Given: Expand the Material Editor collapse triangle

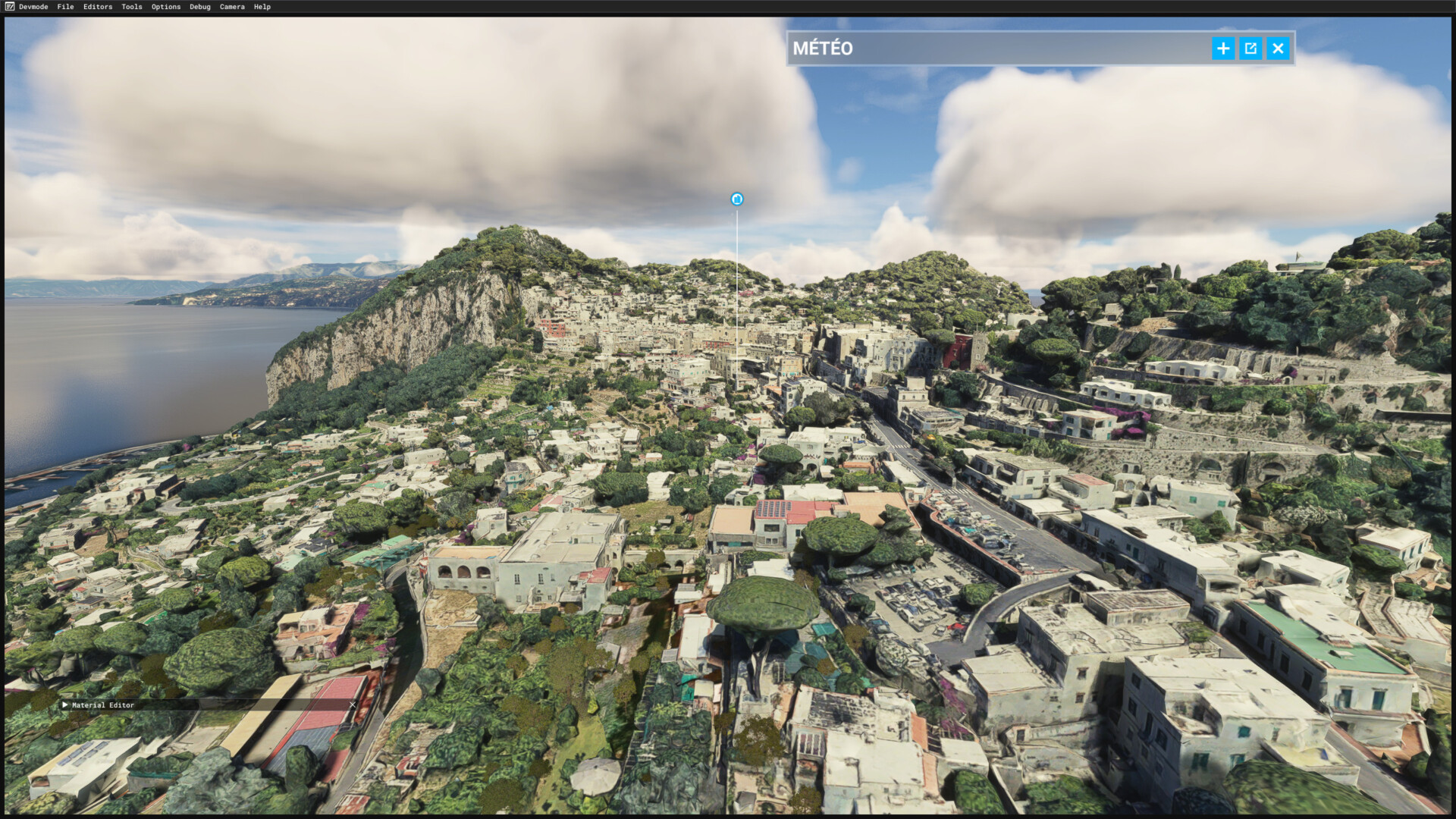Looking at the screenshot, I should pyautogui.click(x=65, y=704).
